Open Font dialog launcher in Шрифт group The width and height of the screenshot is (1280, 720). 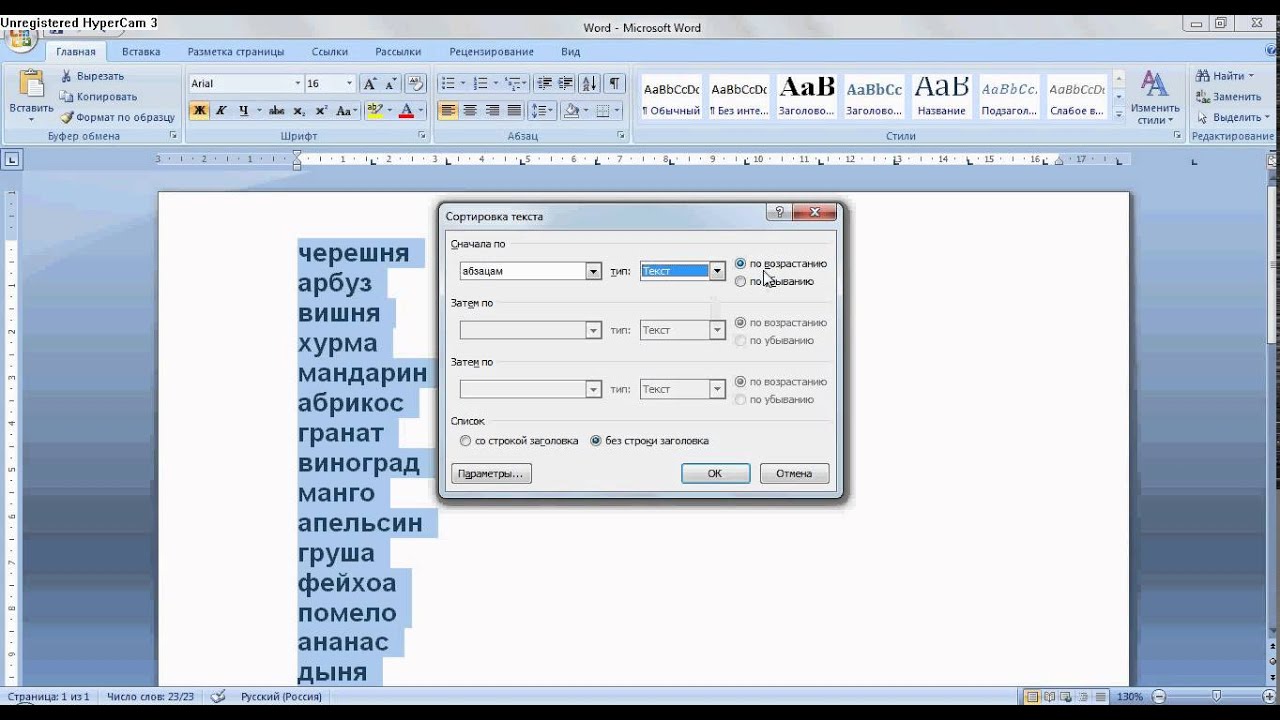click(x=422, y=135)
